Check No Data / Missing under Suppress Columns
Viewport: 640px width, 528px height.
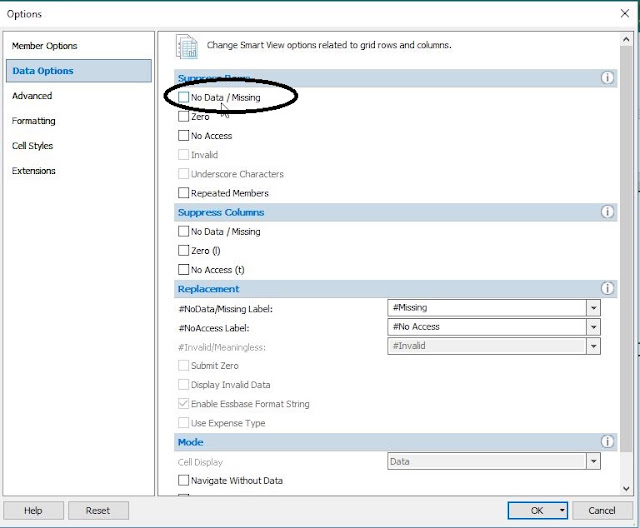[x=183, y=231]
